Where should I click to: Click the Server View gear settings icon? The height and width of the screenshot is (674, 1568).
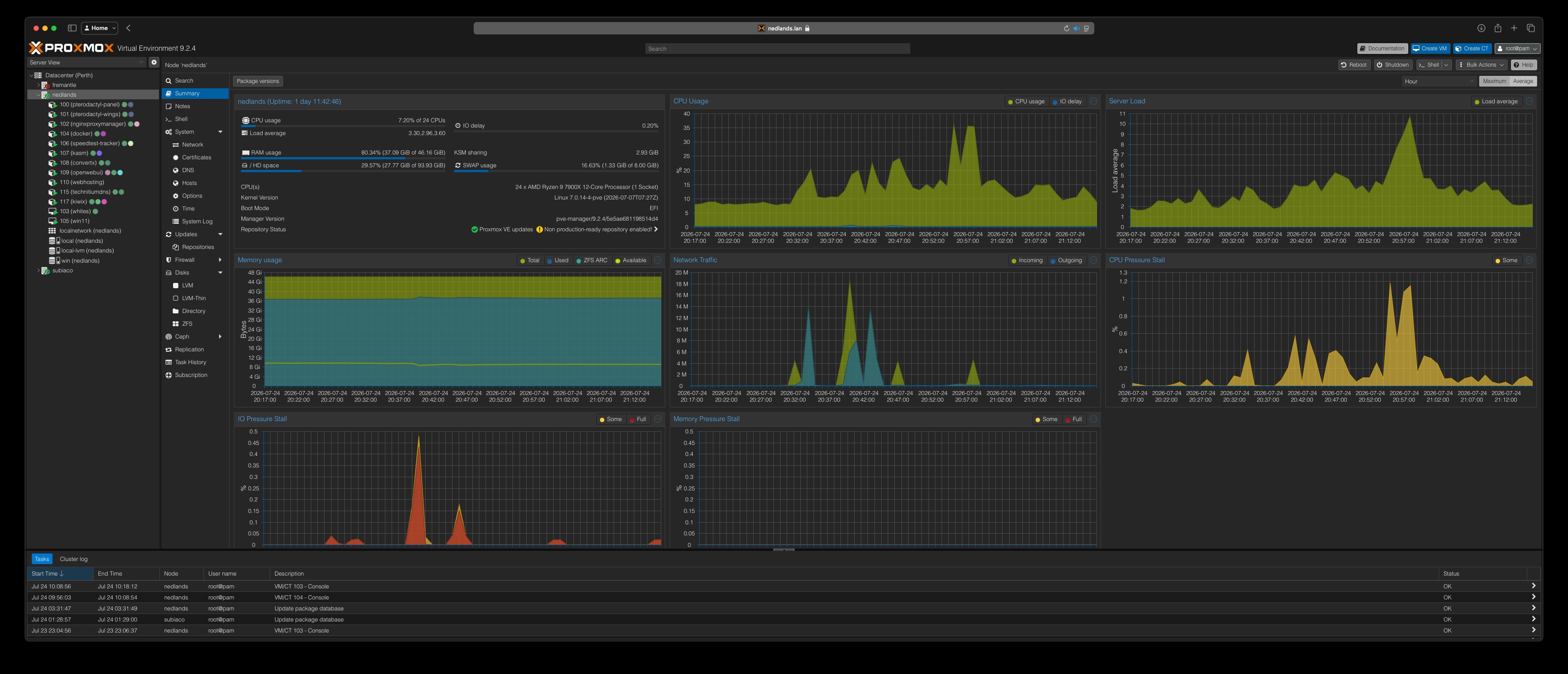(154, 62)
